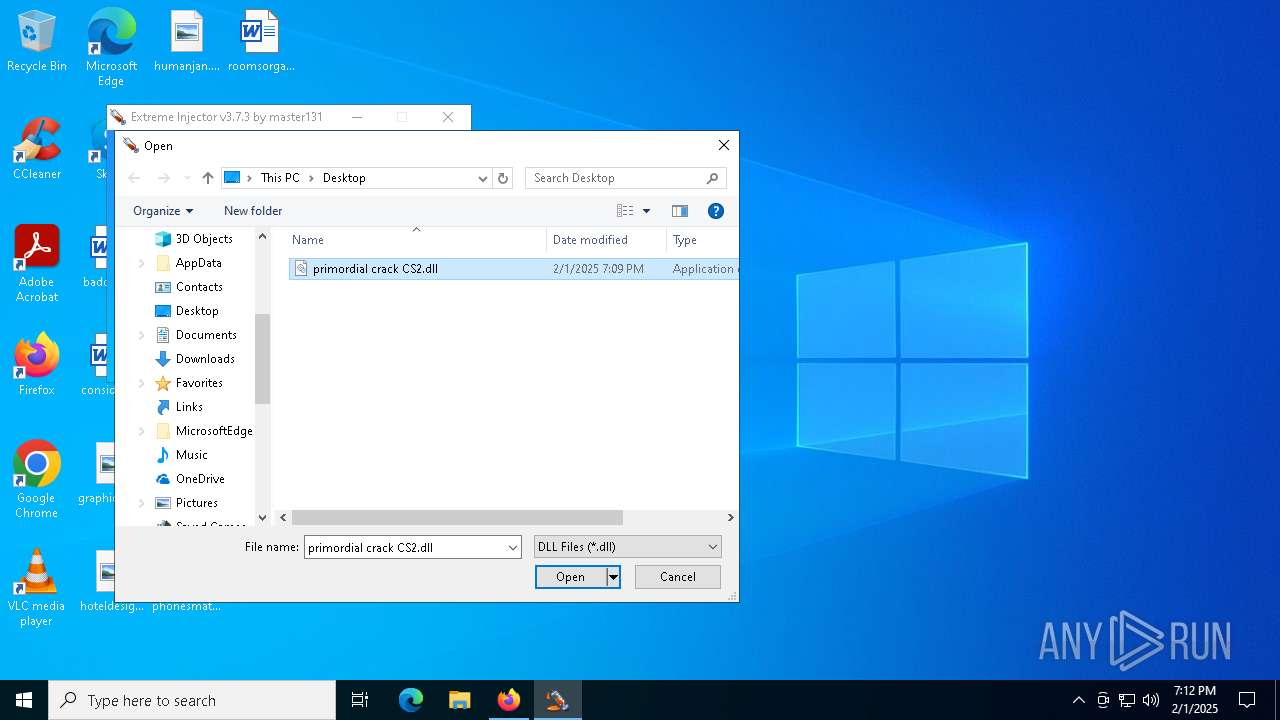This screenshot has height=720, width=1280.
Task: Open the dialog Help button
Action: point(716,211)
